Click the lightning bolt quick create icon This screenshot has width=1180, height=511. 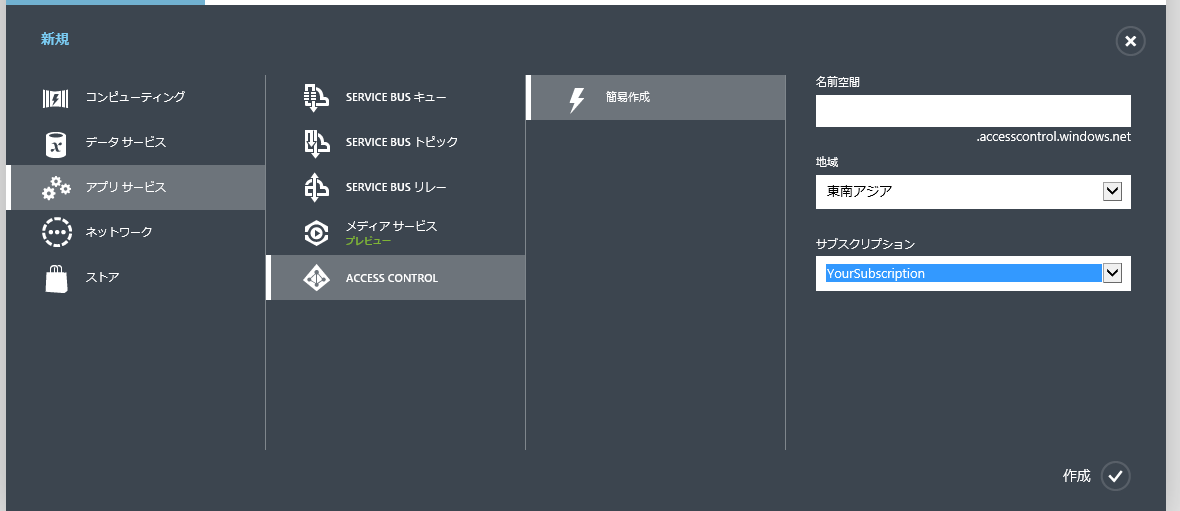pyautogui.click(x=577, y=99)
